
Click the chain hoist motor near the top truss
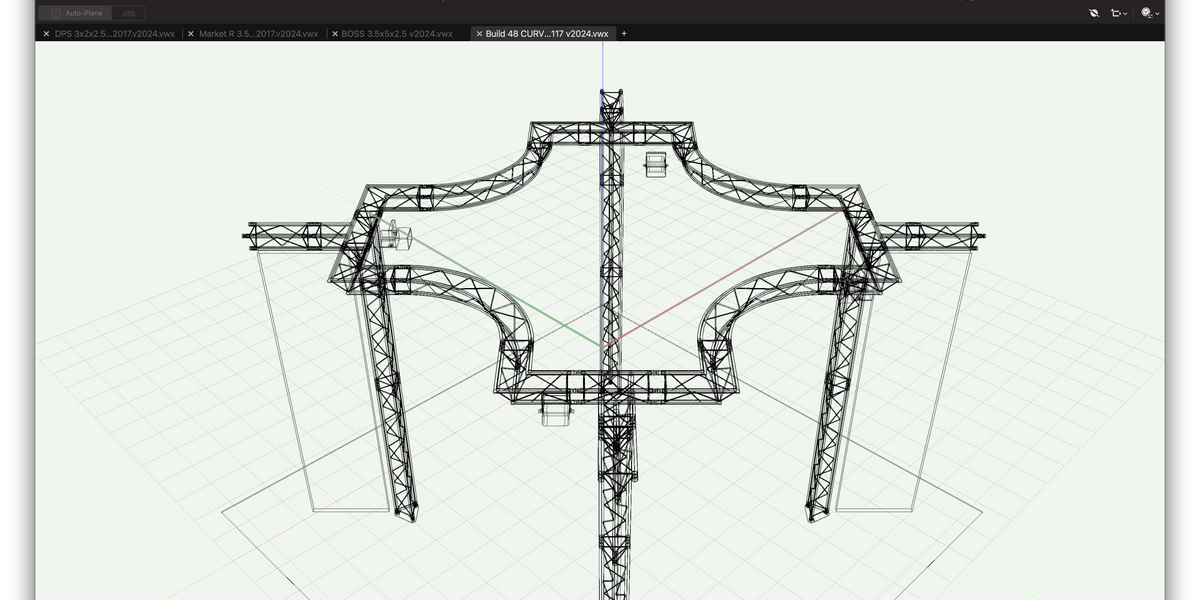tap(657, 165)
